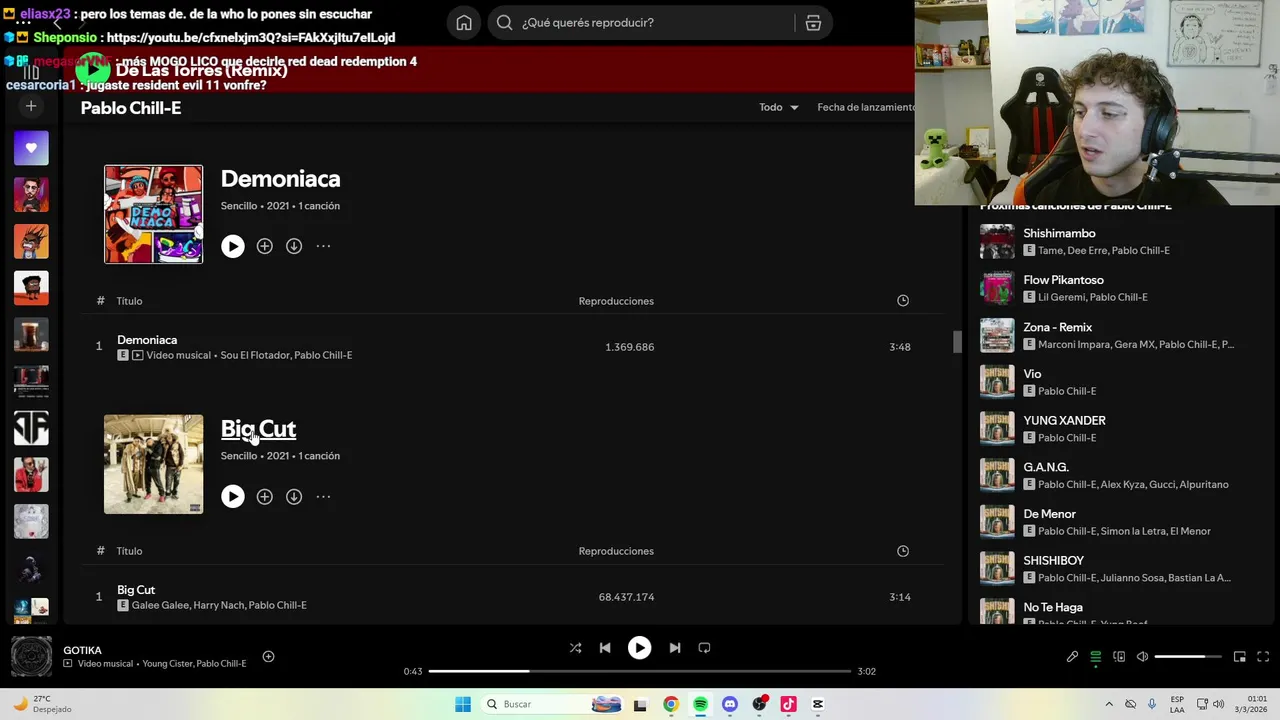Sort by Fecha de lanzamiento
The height and width of the screenshot is (720, 1280).
[x=865, y=107]
